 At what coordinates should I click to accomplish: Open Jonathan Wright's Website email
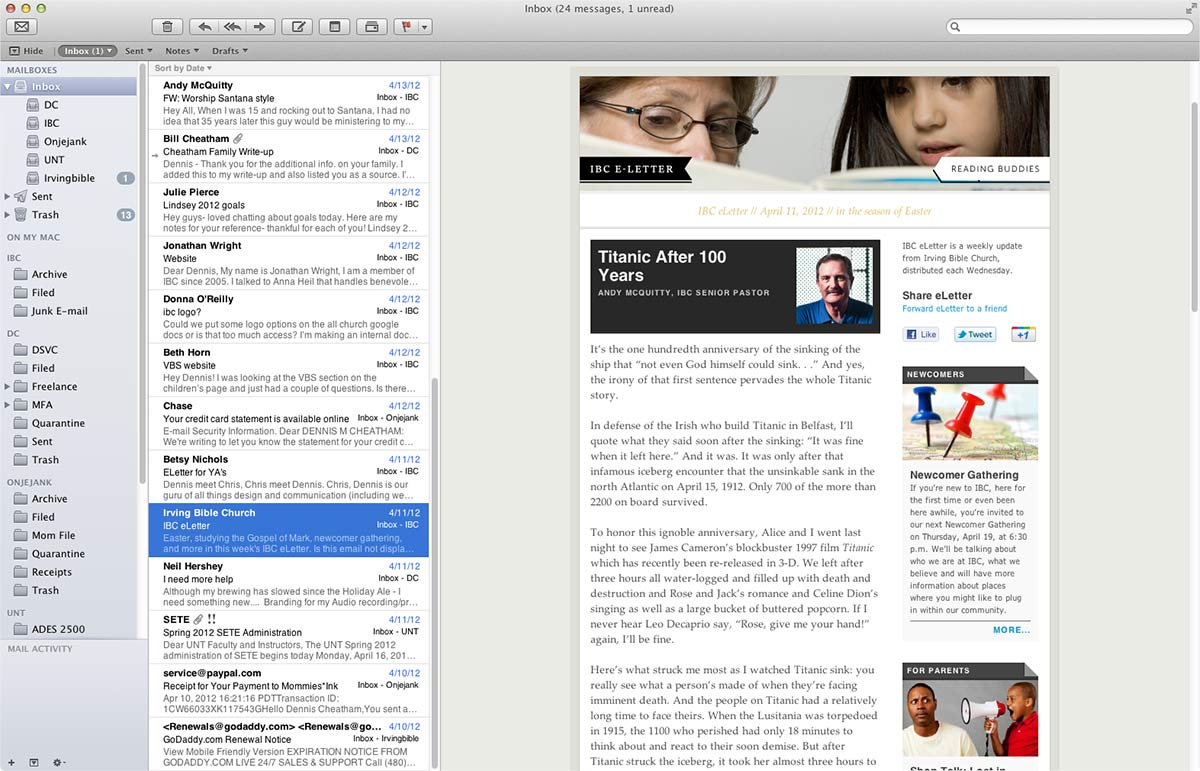[289, 264]
